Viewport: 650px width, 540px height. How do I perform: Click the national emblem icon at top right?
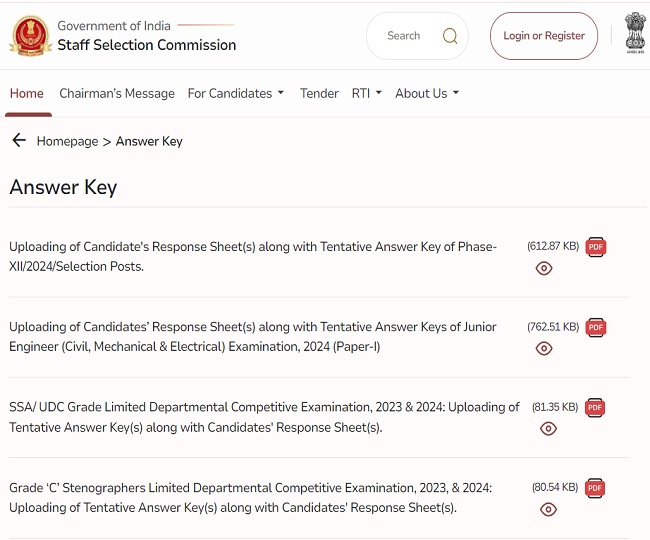tap(634, 36)
